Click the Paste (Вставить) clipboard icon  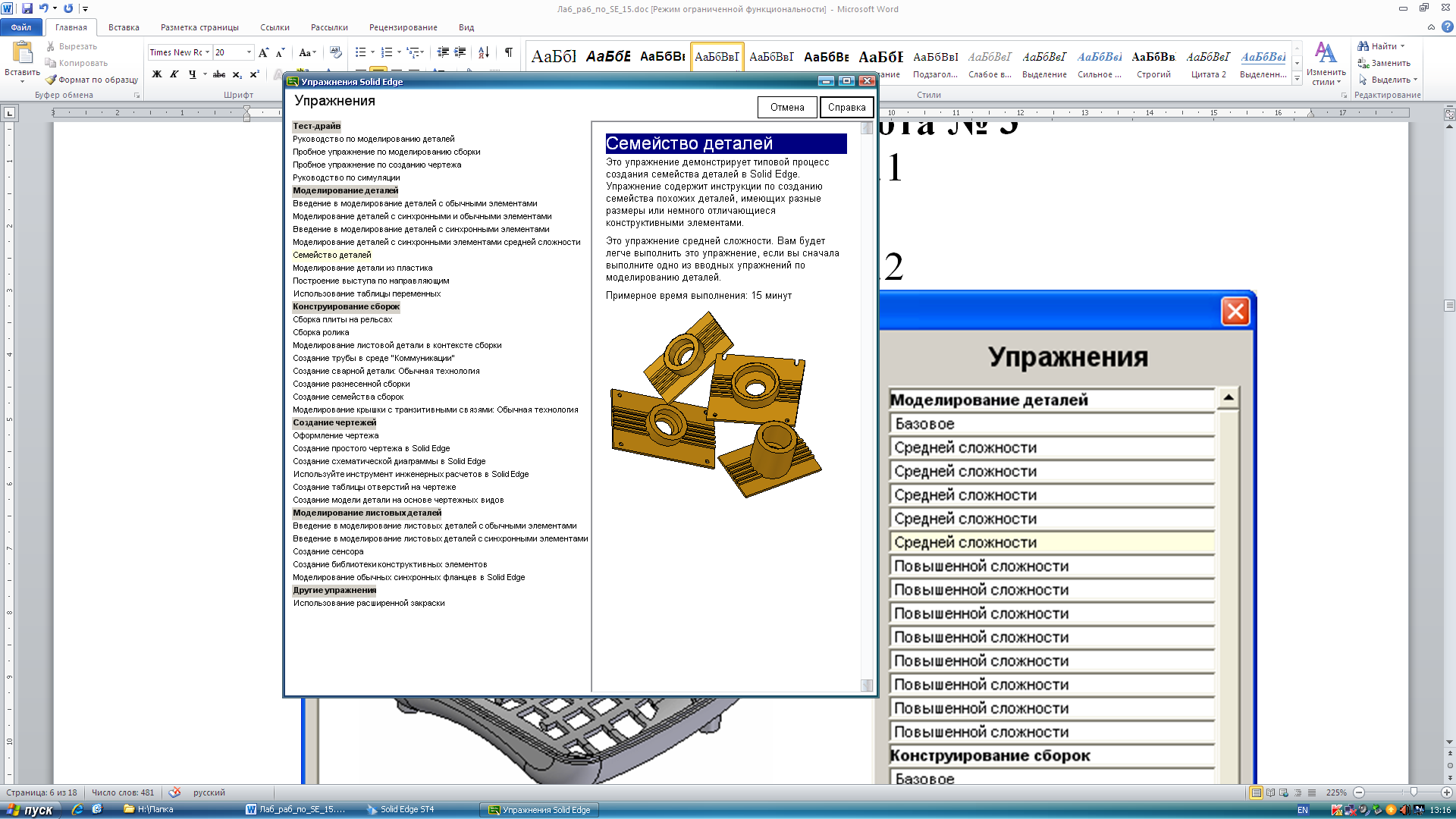[22, 52]
